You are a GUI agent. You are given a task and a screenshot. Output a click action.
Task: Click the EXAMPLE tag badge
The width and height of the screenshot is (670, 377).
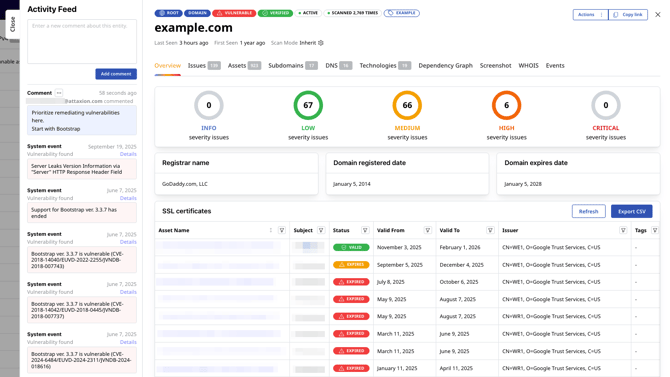point(402,13)
